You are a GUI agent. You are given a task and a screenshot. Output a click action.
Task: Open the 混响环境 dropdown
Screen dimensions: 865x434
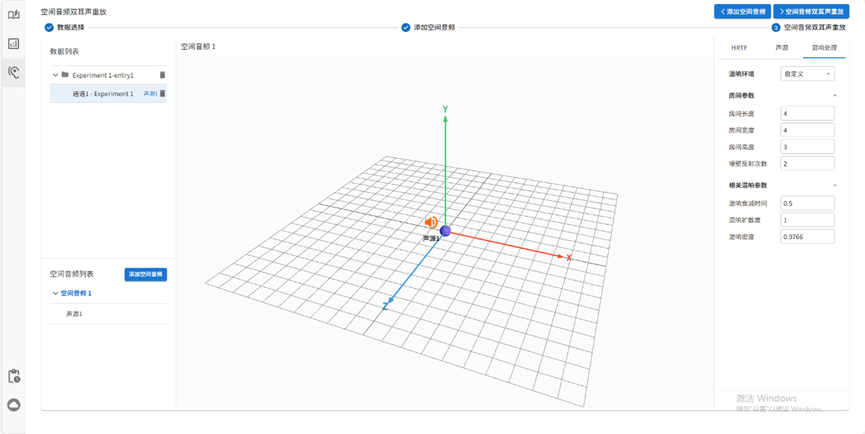(x=808, y=74)
